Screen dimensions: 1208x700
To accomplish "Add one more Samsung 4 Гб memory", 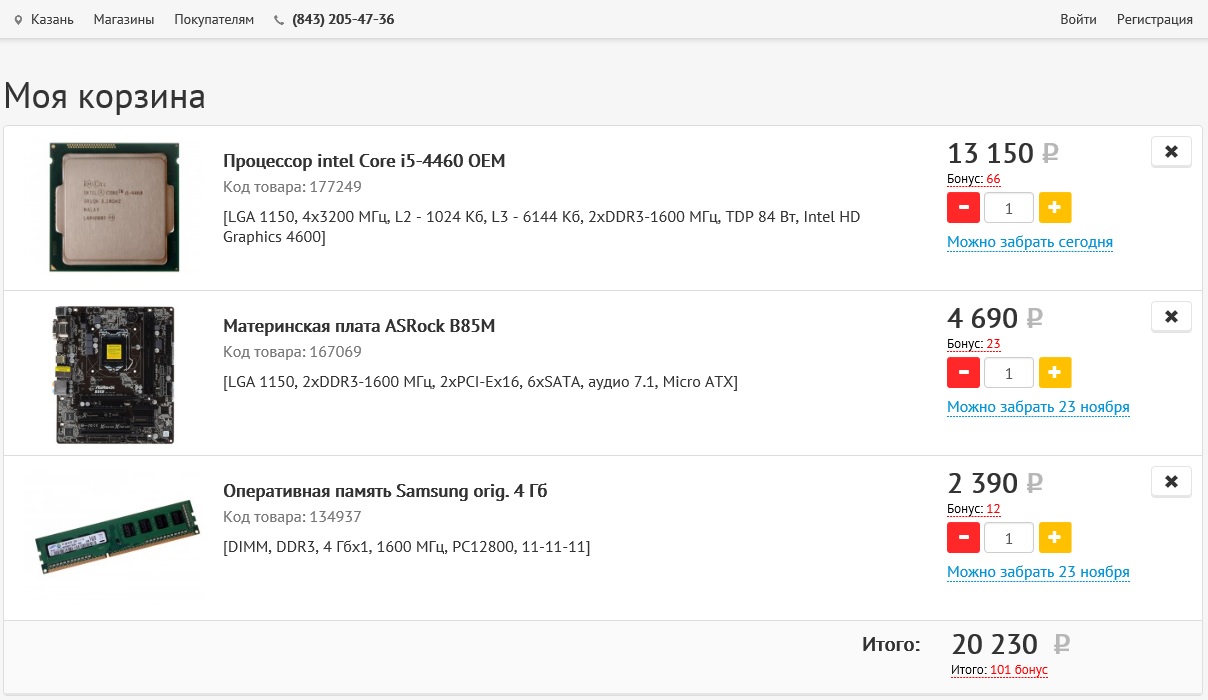I will tap(1055, 538).
